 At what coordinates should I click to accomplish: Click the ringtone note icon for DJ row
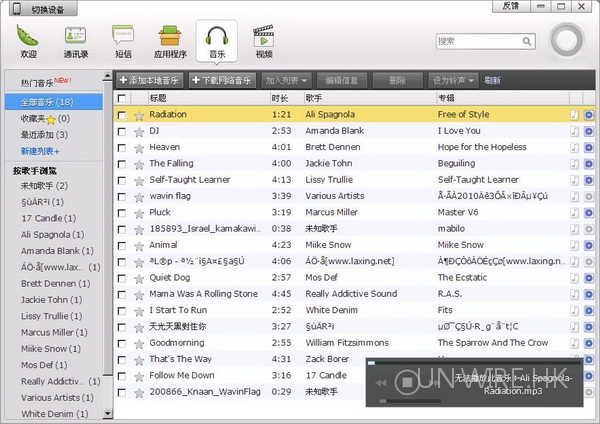tap(575, 131)
